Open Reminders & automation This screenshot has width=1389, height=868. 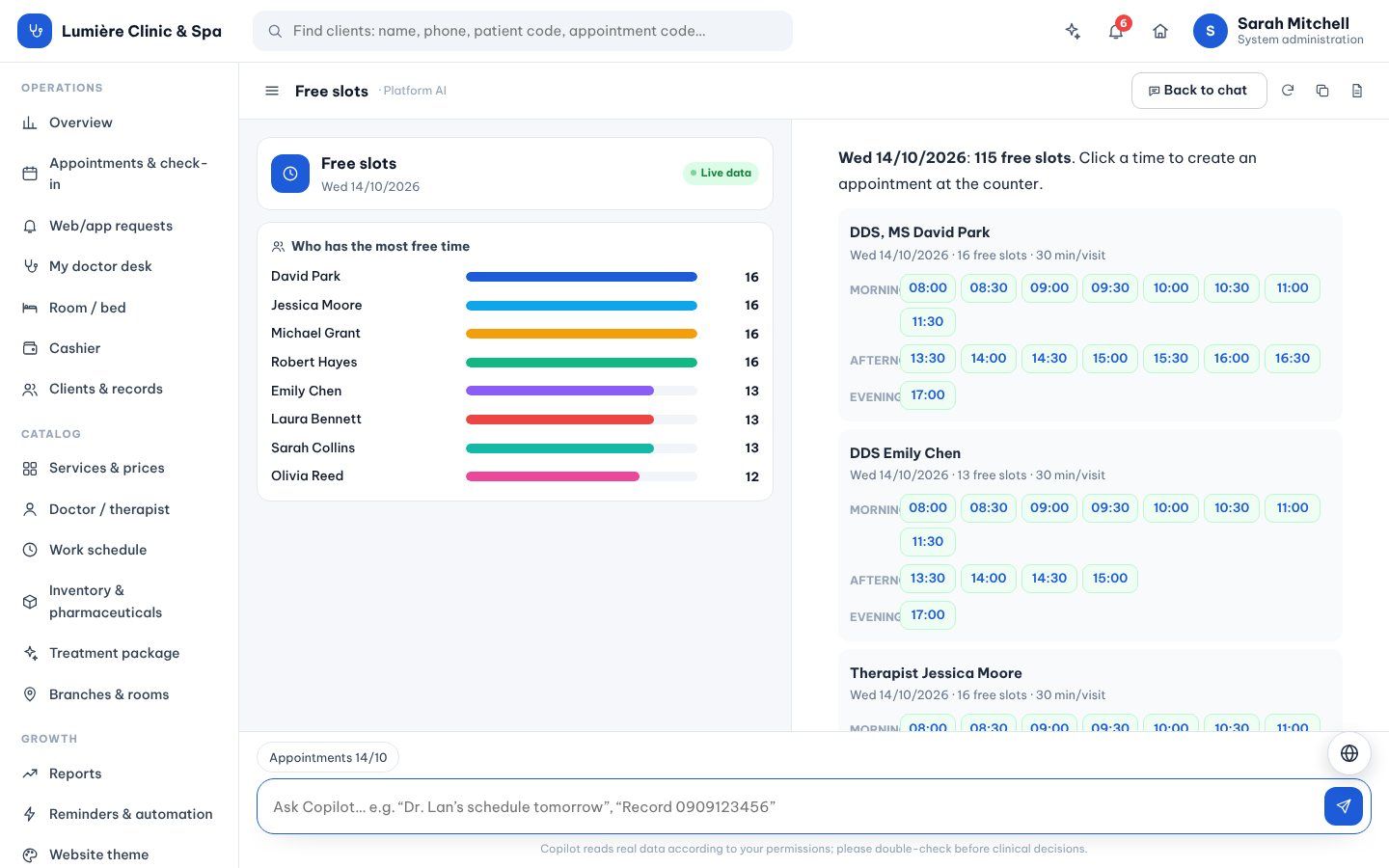click(120, 814)
